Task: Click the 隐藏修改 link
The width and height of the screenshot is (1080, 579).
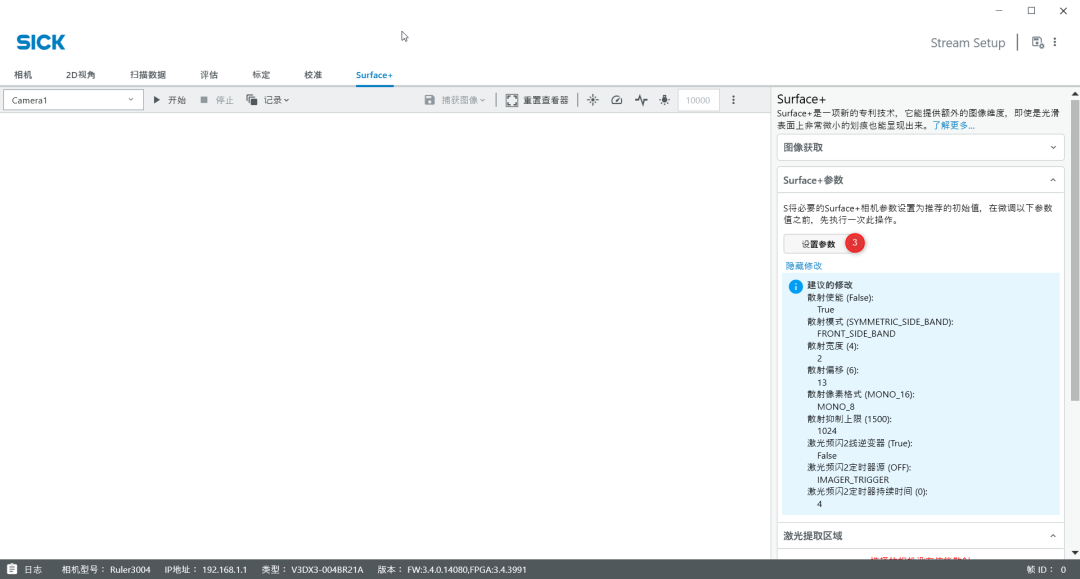Action: click(x=804, y=266)
